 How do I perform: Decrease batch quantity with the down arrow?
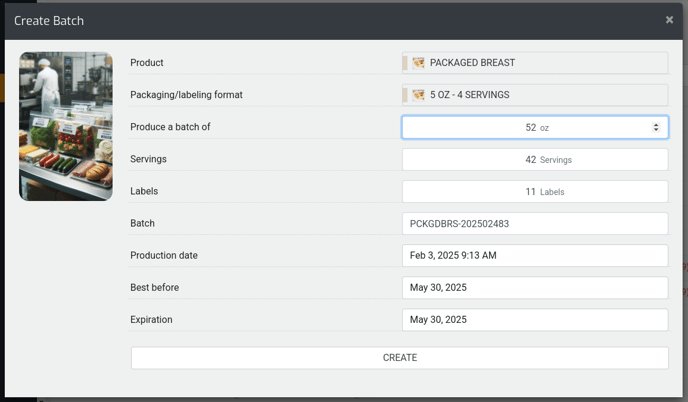(x=656, y=130)
